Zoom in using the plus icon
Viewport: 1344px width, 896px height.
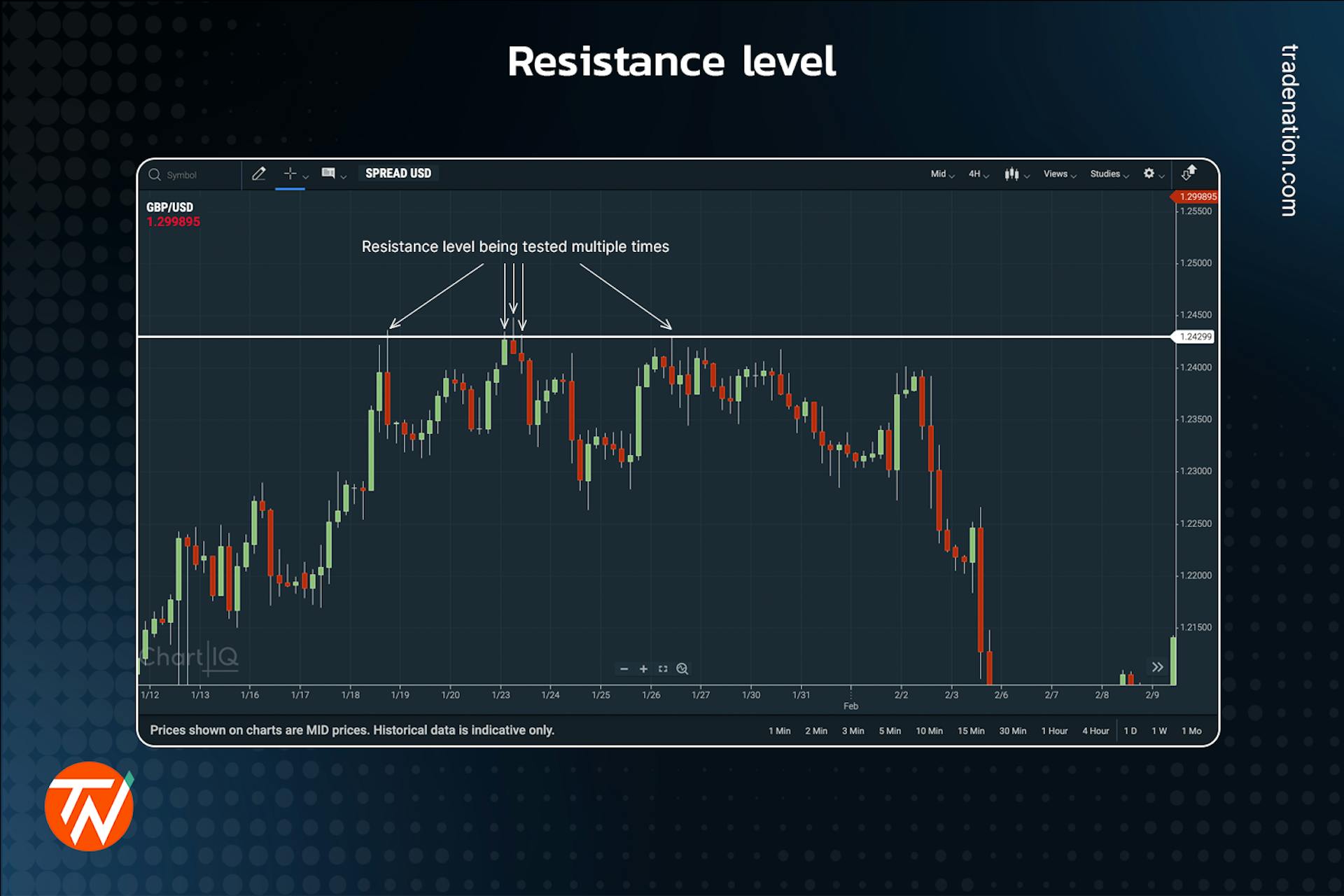point(643,668)
